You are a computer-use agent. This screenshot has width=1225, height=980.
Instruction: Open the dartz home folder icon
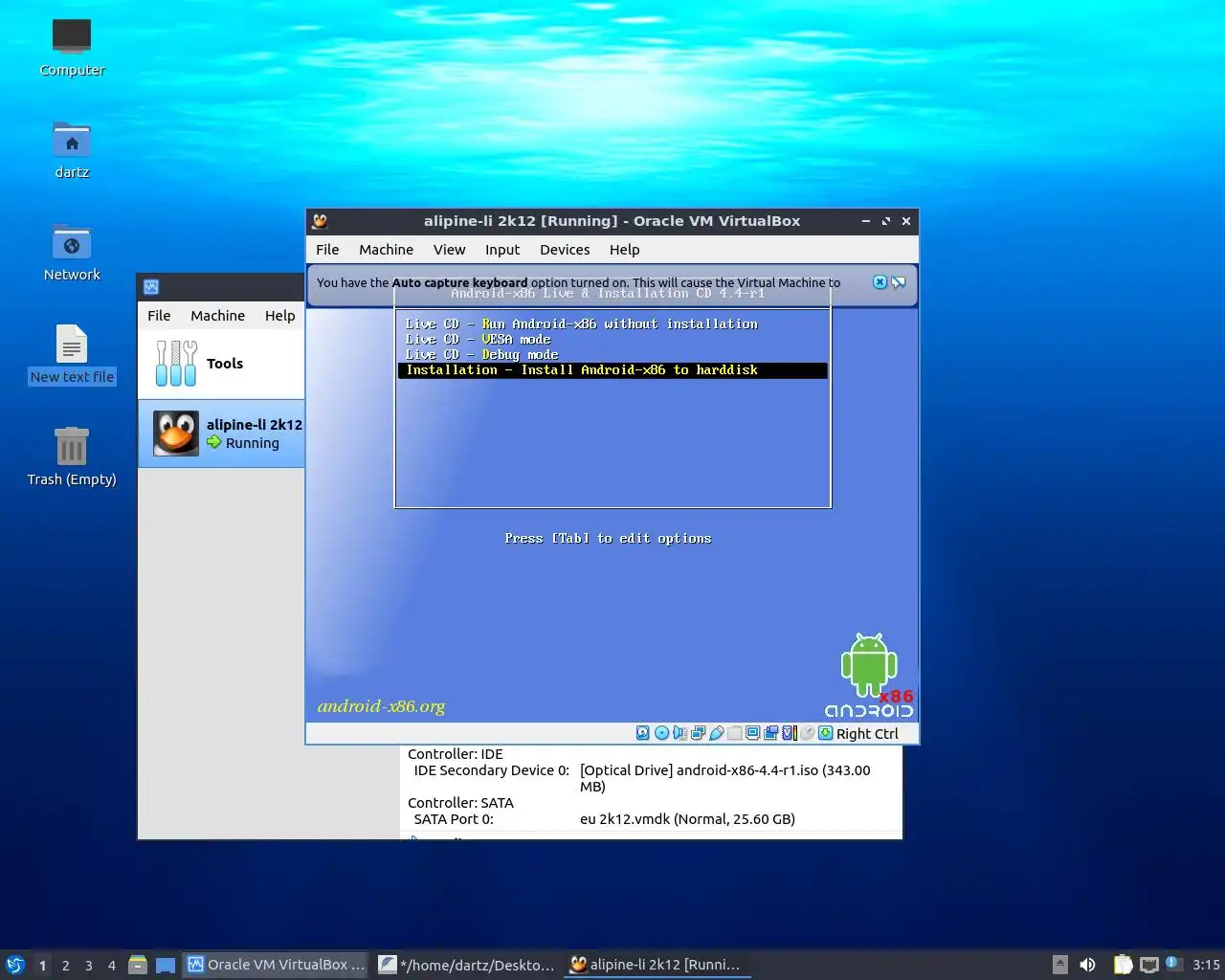point(72,150)
